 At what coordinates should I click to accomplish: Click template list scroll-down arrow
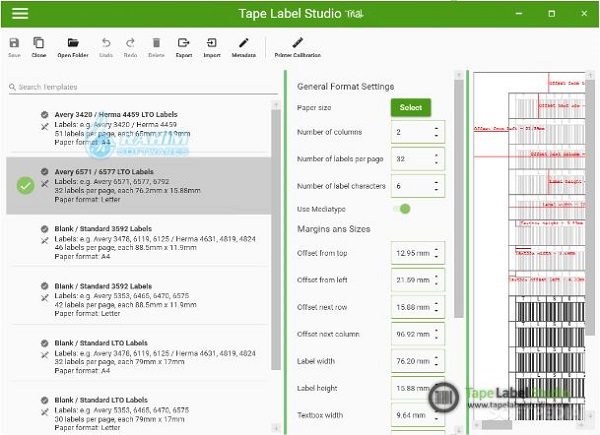point(276,428)
